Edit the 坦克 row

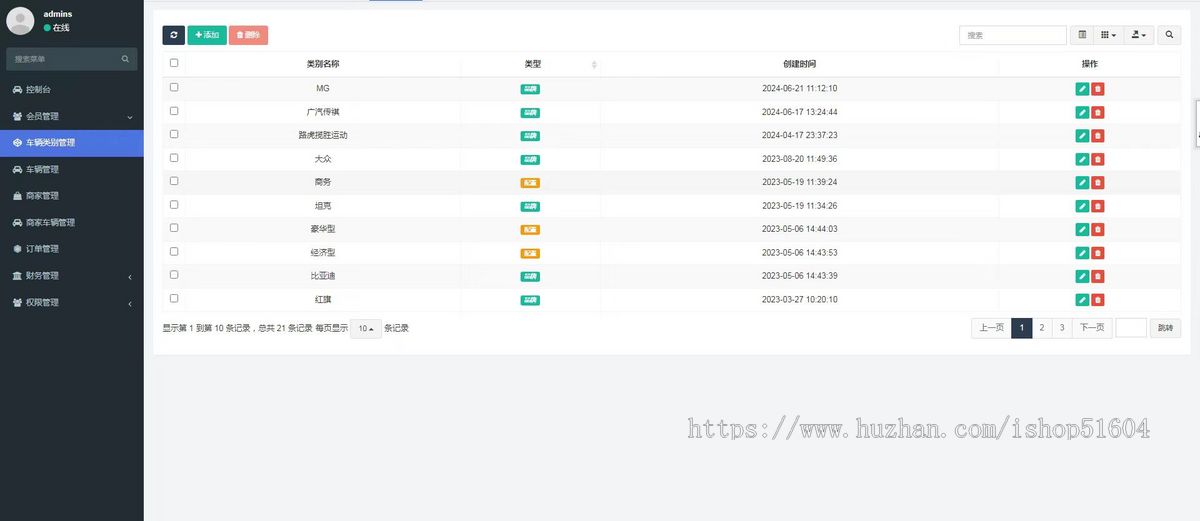click(x=1082, y=206)
